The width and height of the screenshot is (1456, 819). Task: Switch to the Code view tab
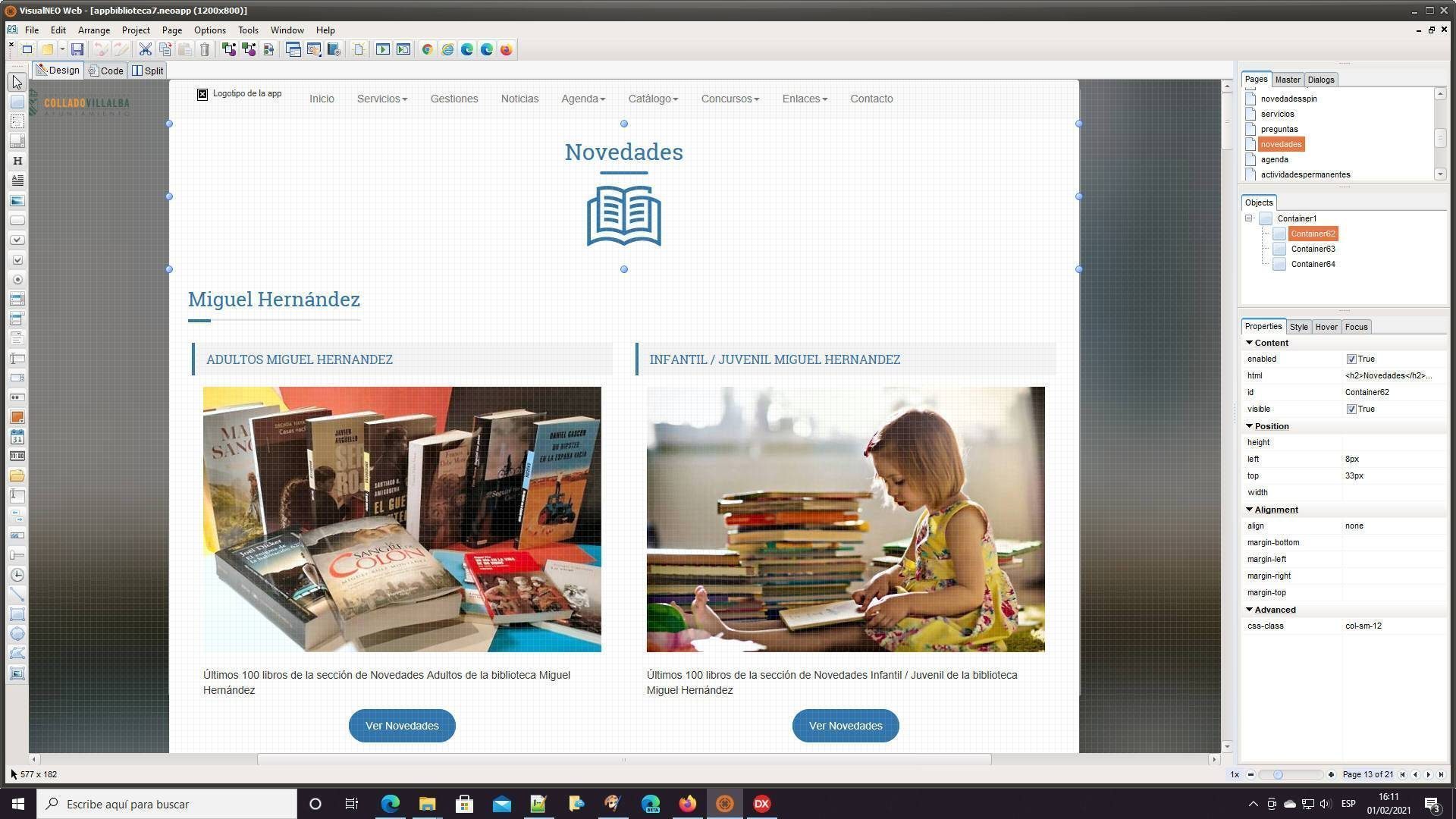click(106, 71)
